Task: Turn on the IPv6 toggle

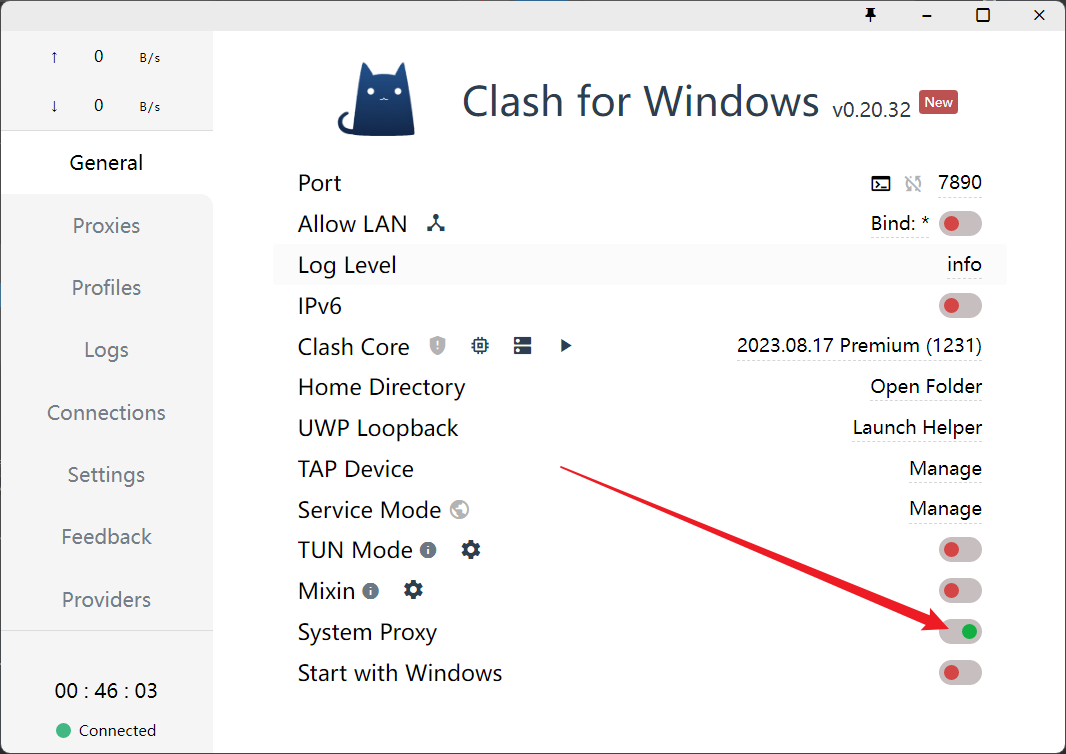Action: [x=960, y=305]
